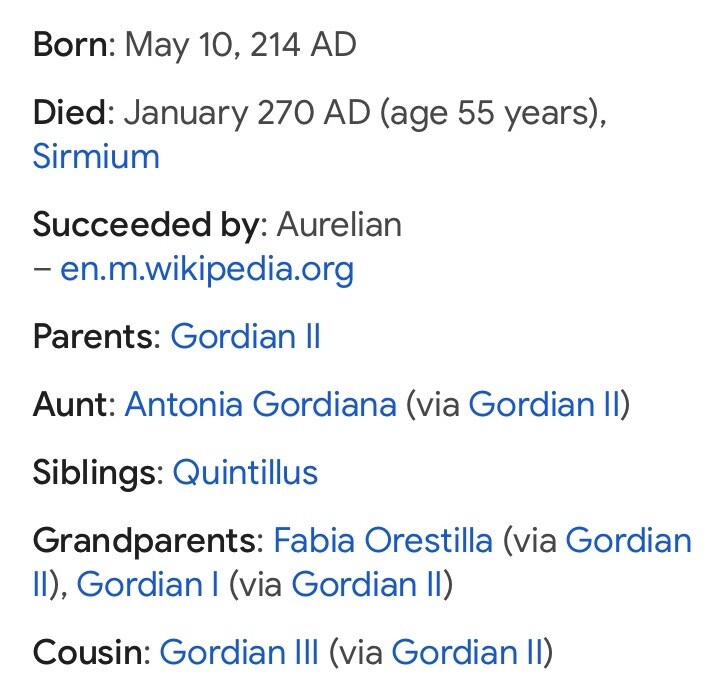The width and height of the screenshot is (709, 696).
Task: Open the Quintillus sibling link
Action: [245, 472]
